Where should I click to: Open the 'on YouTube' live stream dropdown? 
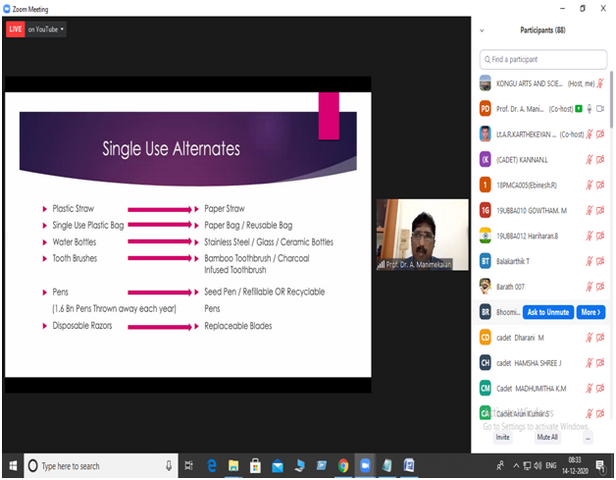46,30
